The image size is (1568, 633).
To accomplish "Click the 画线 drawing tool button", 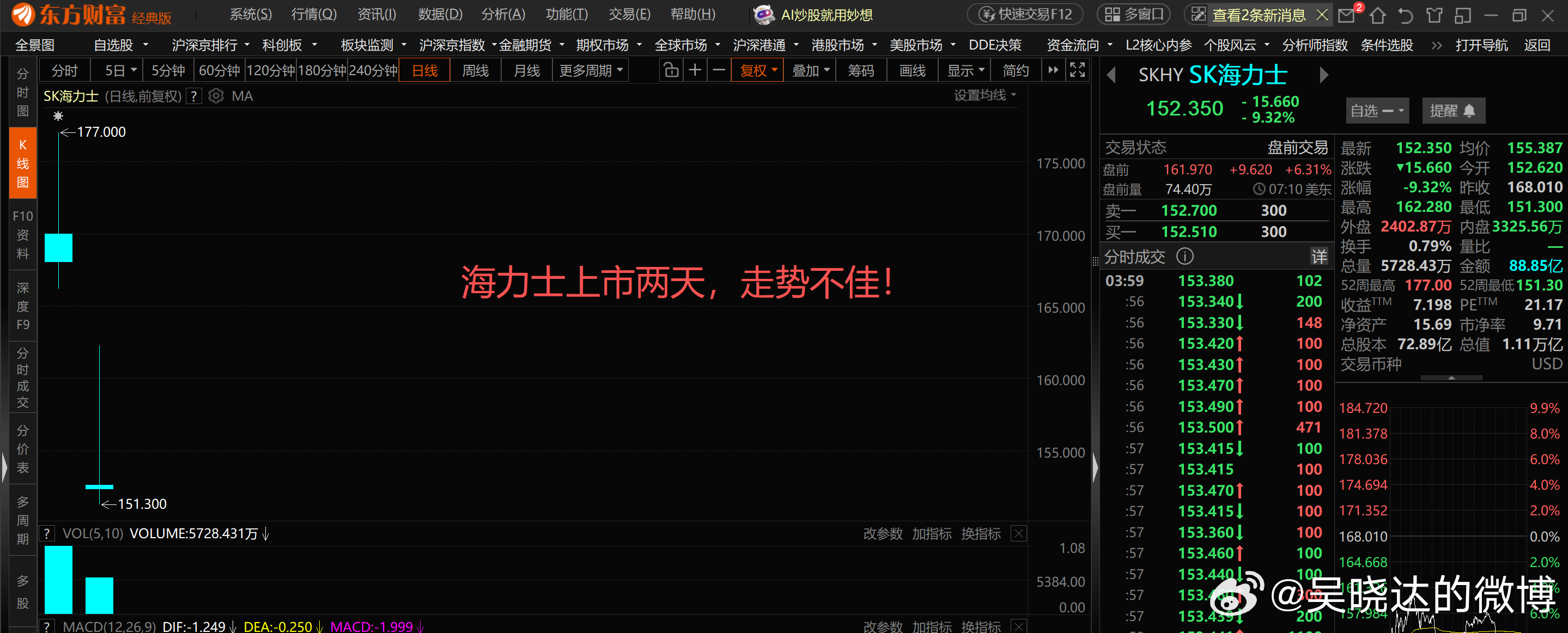I will click(912, 71).
